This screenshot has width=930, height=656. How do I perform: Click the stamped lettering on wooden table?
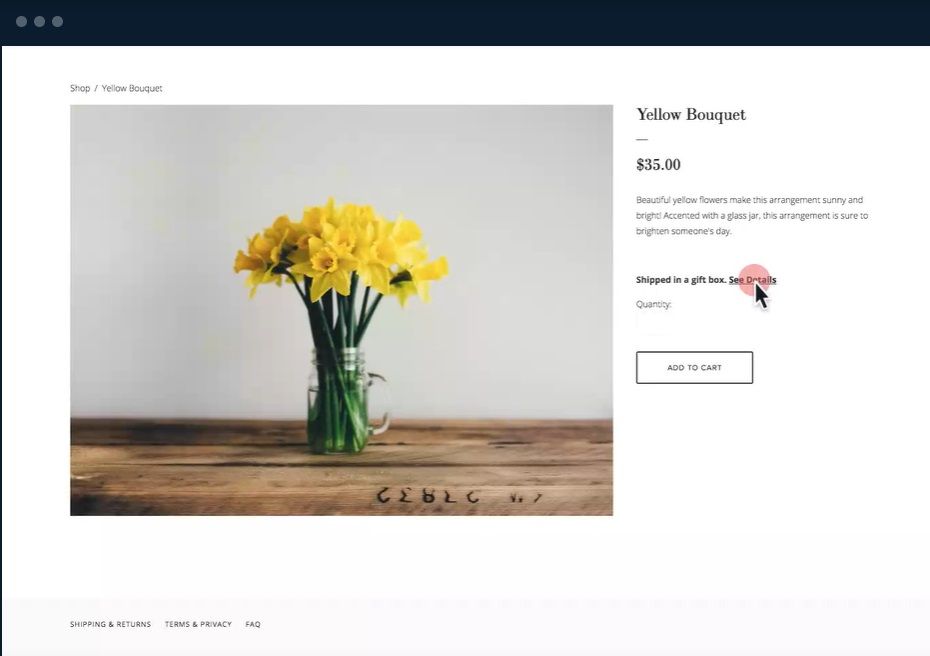(458, 496)
